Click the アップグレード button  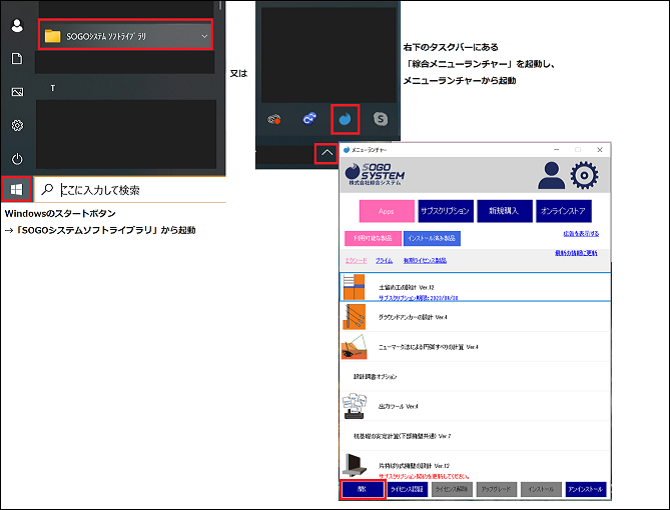(497, 489)
